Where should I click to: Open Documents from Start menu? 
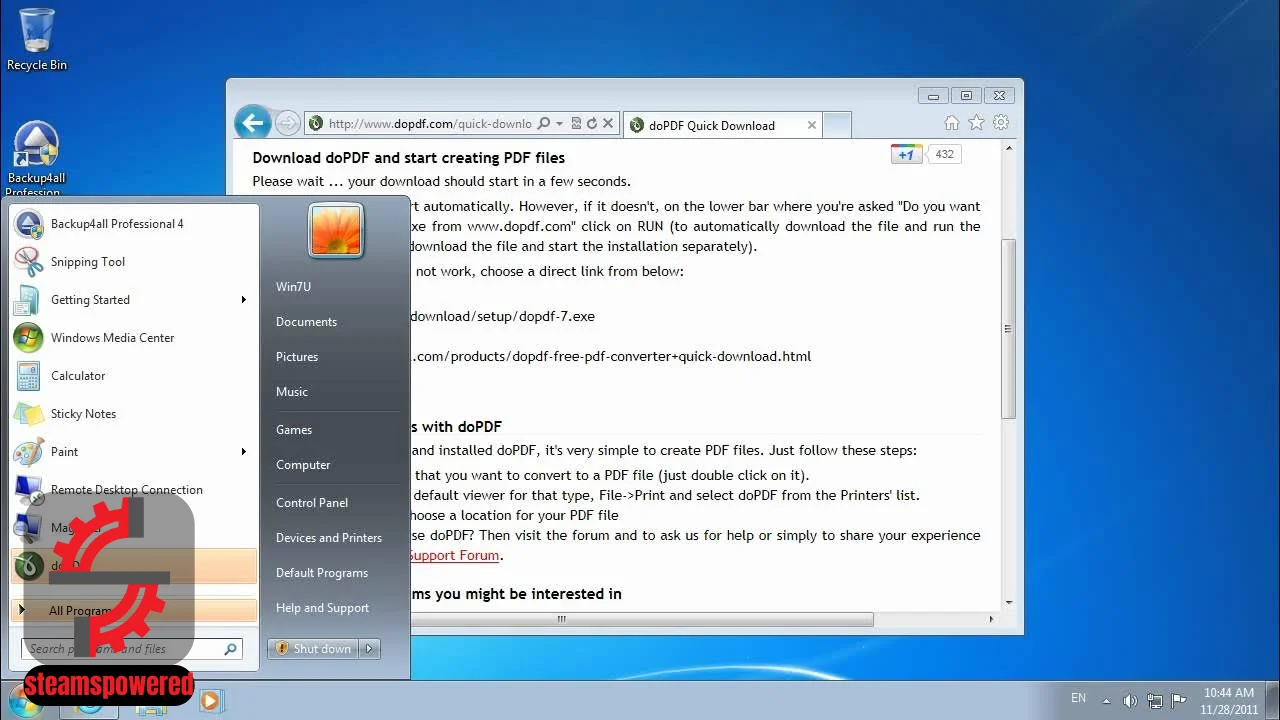[x=306, y=322]
